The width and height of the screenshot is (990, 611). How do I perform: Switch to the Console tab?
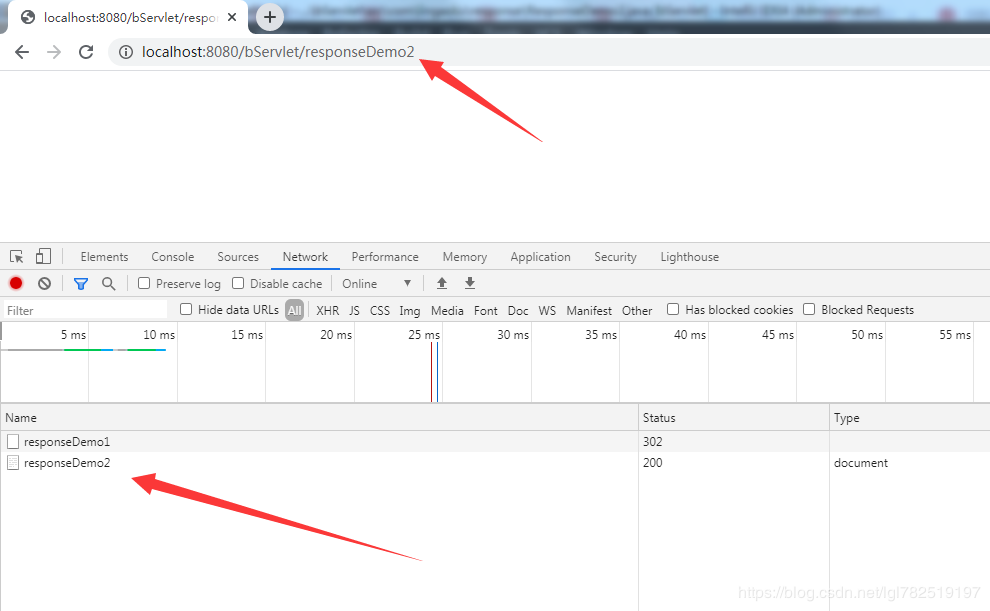tap(172, 257)
